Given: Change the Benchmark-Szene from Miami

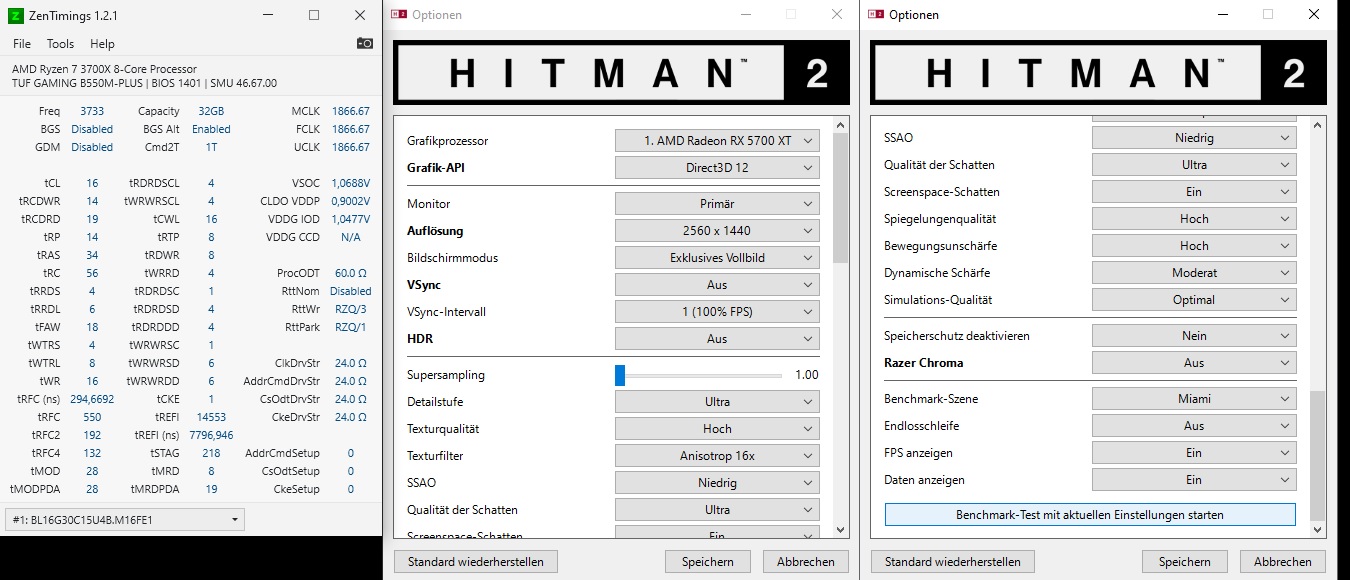Looking at the screenshot, I should coord(1193,398).
